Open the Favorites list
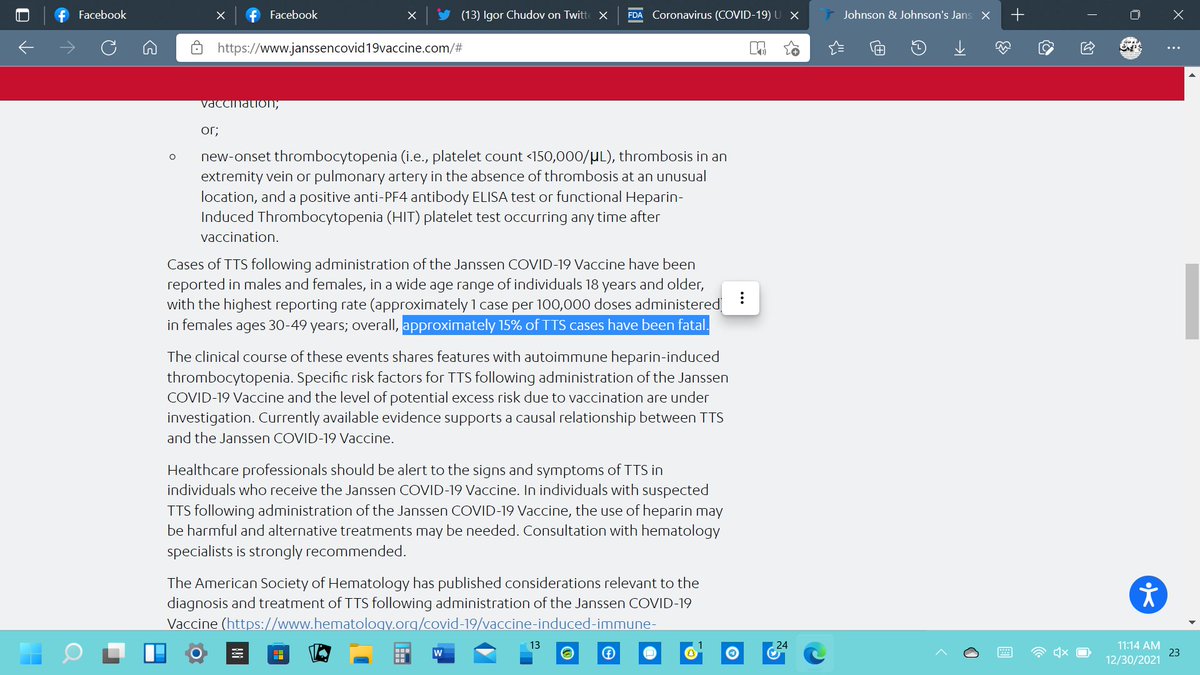Screen dimensions: 1200x675 (x=836, y=48)
